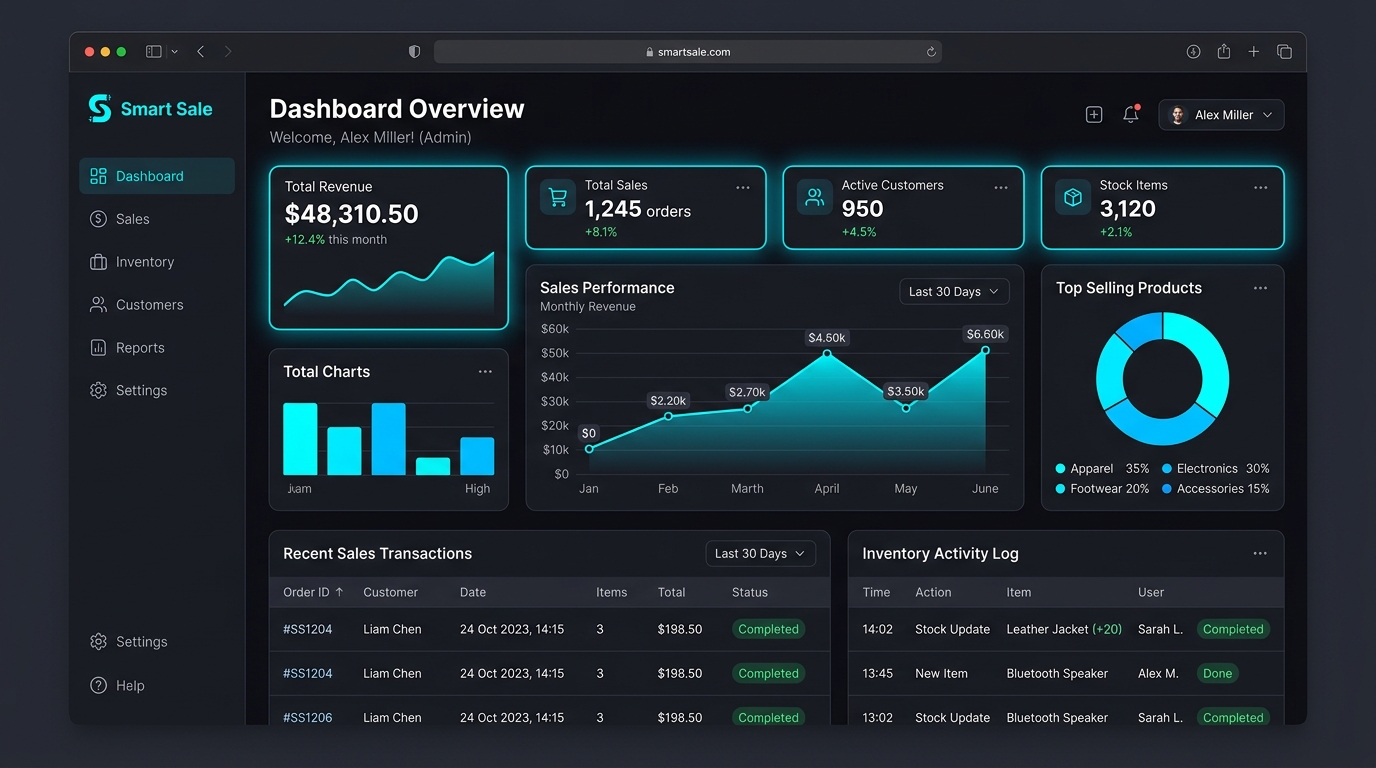Screen dimensions: 1376x768
Task: Click the Total column header
Action: [671, 592]
